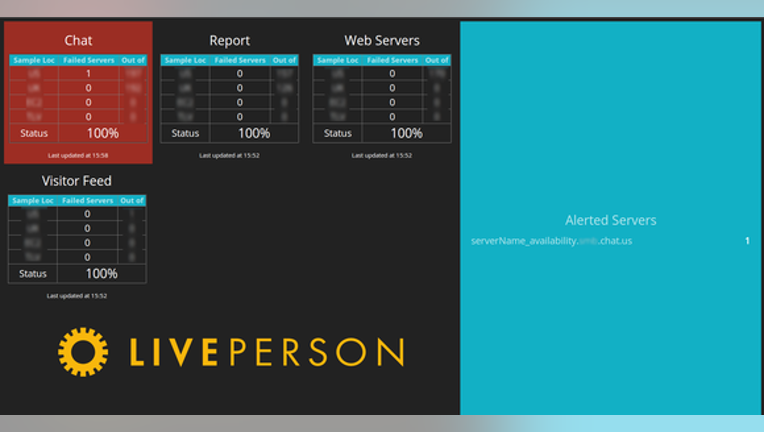Click Visitor Feed Failed Servers header
Viewport: 764px width, 432px height.
(x=88, y=200)
